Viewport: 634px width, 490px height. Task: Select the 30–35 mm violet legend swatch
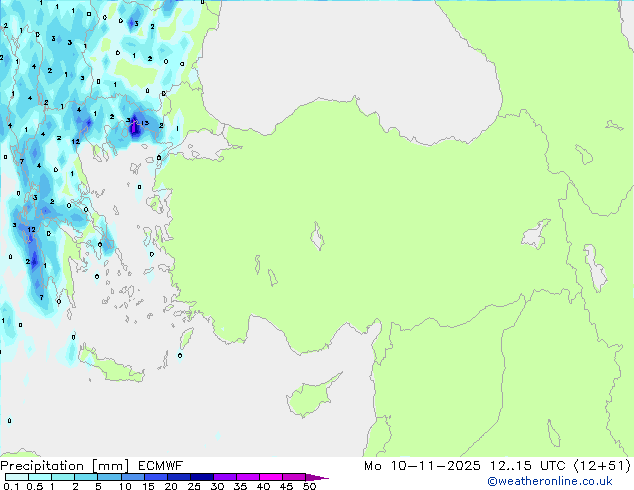pos(224,477)
